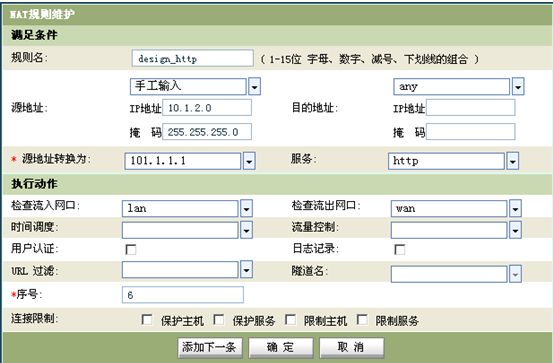The image size is (553, 363).
Task: Expand the 服务 dropdown showing http
Action: [453, 161]
